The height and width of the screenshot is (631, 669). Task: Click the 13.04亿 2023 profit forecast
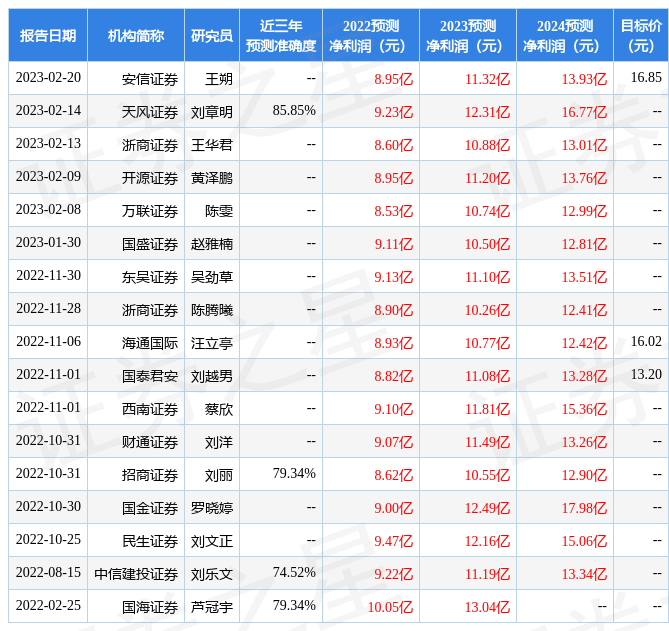coord(487,606)
